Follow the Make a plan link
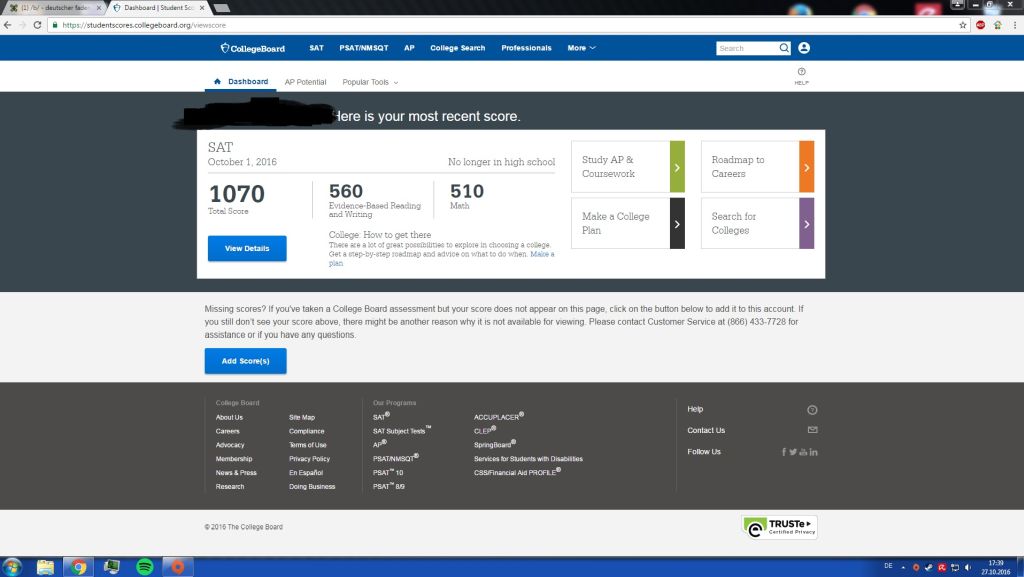 click(x=542, y=255)
